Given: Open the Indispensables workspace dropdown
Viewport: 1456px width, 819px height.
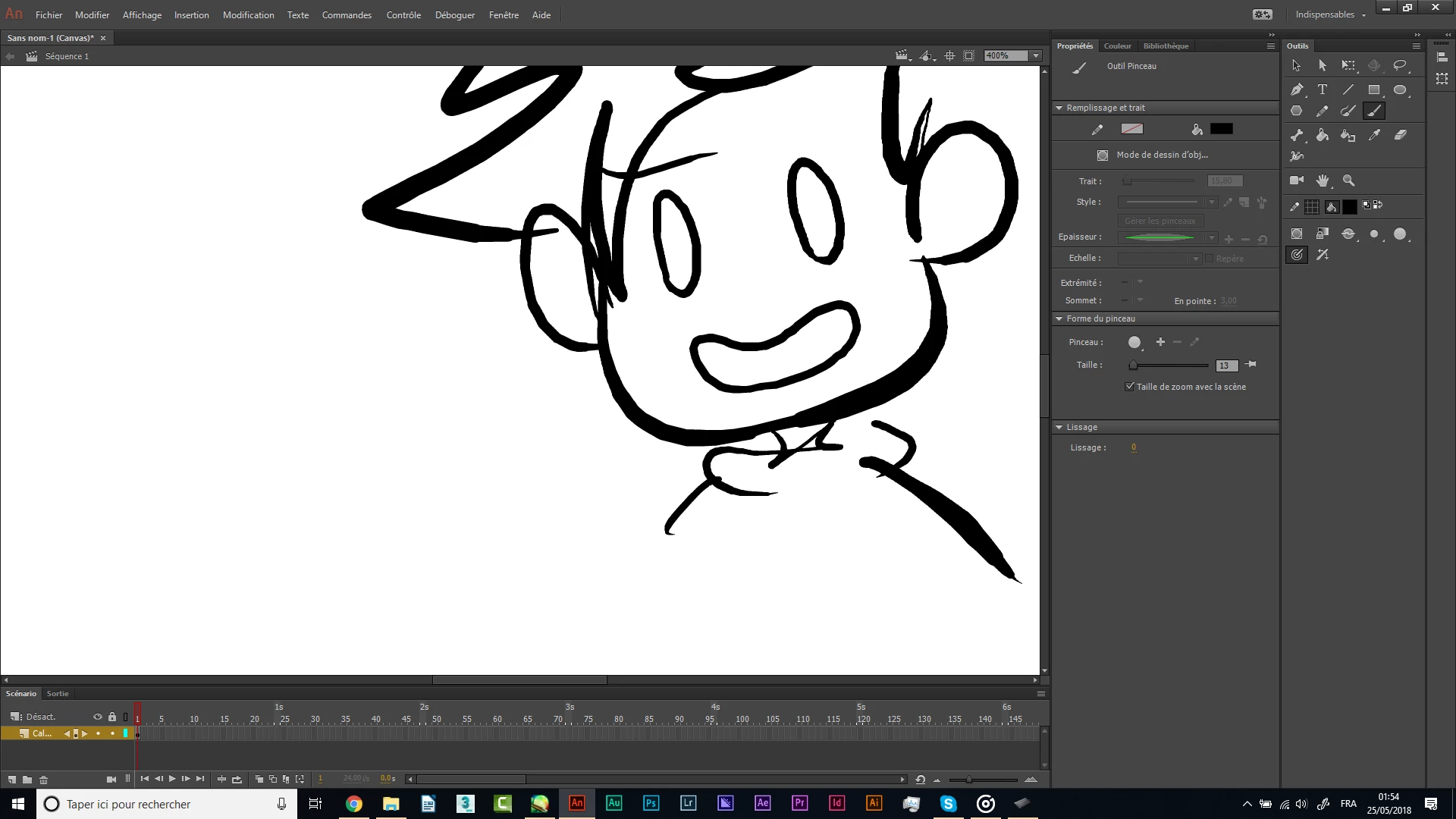Looking at the screenshot, I should [x=1330, y=14].
